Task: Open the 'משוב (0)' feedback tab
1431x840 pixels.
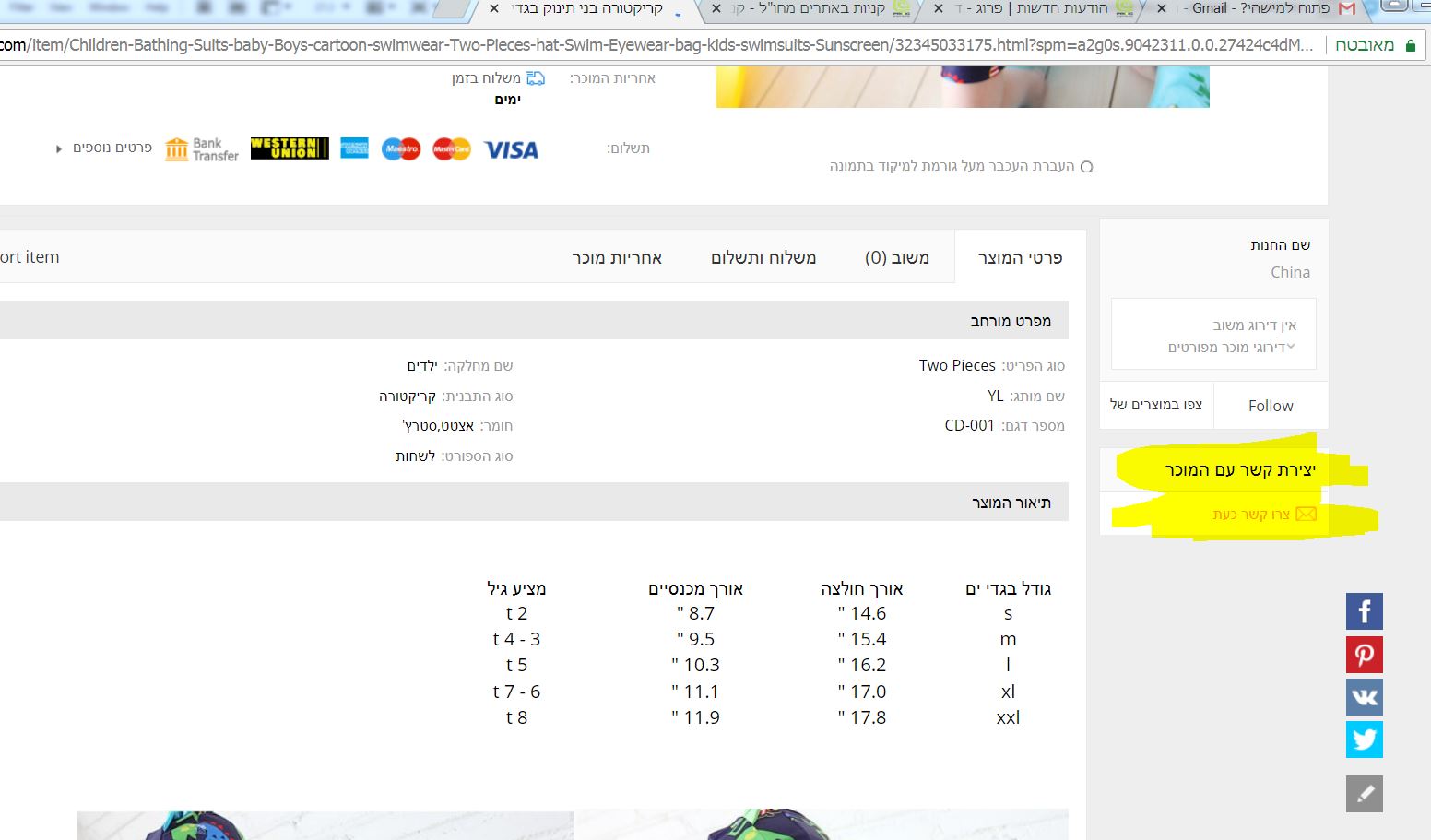Action: click(897, 257)
